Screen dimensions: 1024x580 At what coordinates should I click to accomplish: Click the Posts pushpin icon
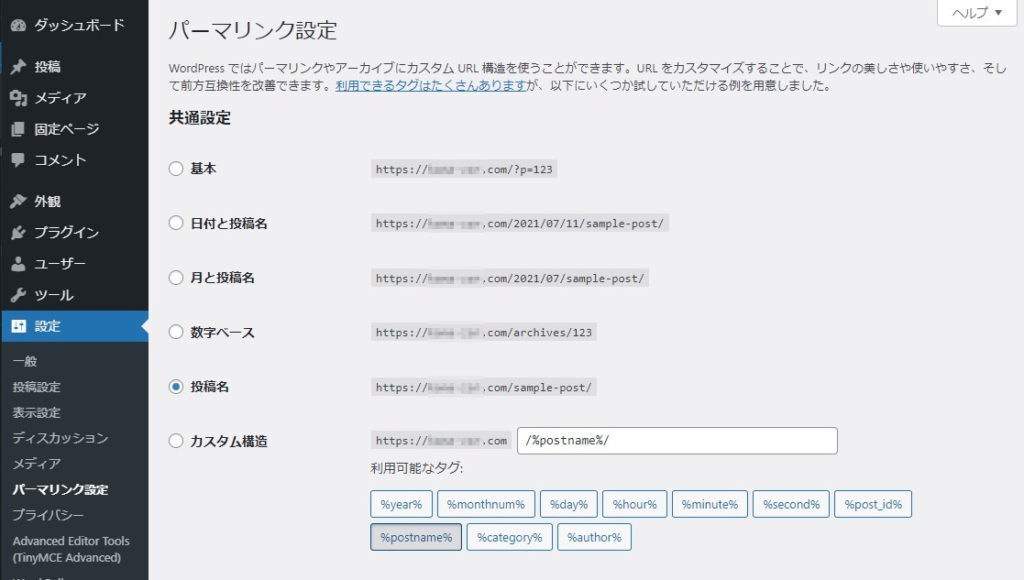[x=18, y=67]
